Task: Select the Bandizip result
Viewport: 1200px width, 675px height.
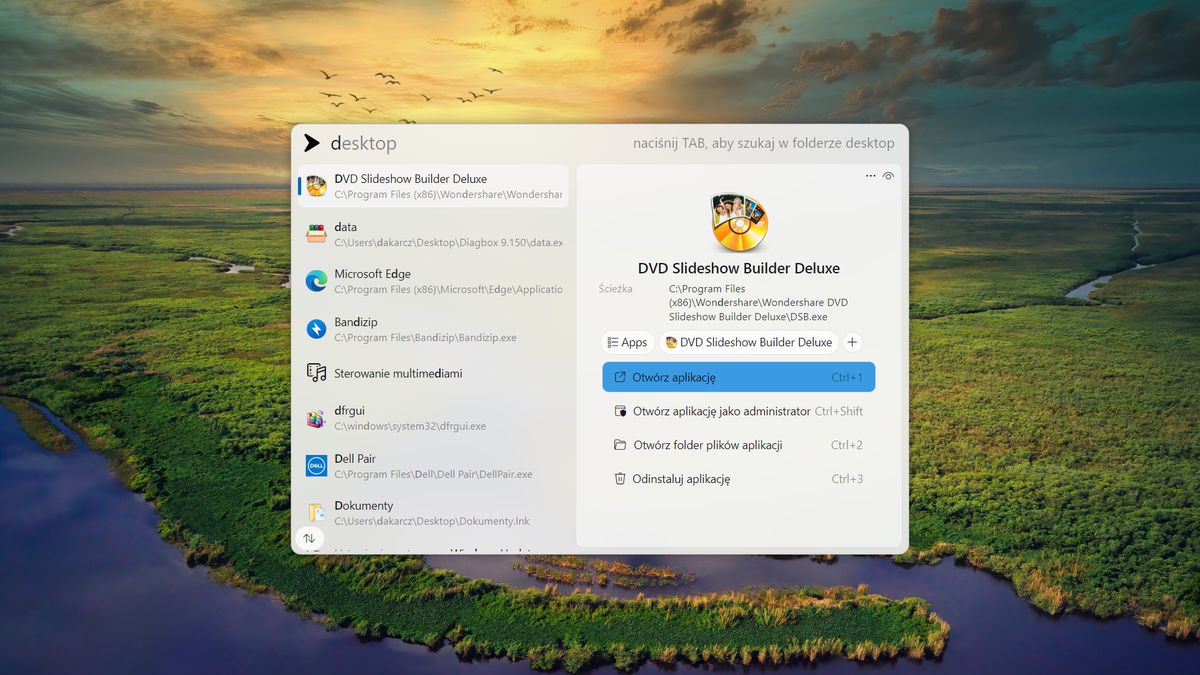Action: [433, 329]
